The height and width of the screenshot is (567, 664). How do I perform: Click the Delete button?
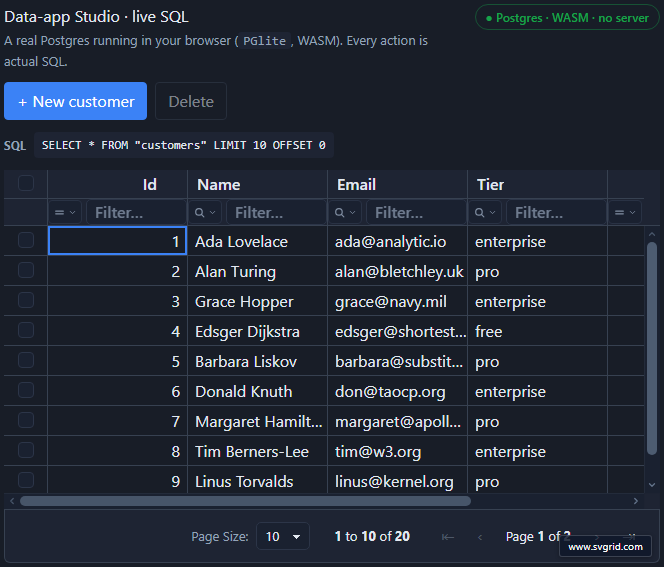(x=191, y=101)
